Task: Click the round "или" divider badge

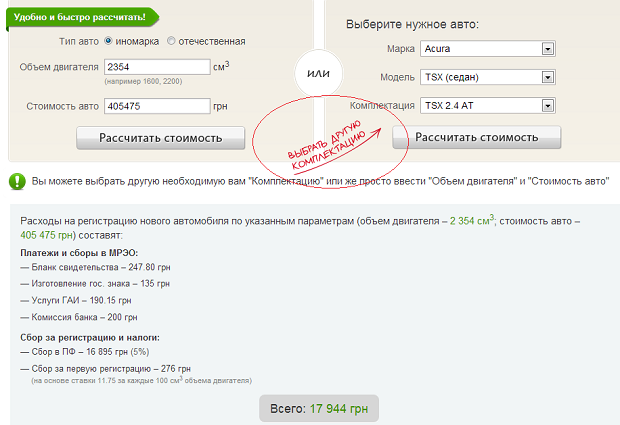Action: [318, 72]
